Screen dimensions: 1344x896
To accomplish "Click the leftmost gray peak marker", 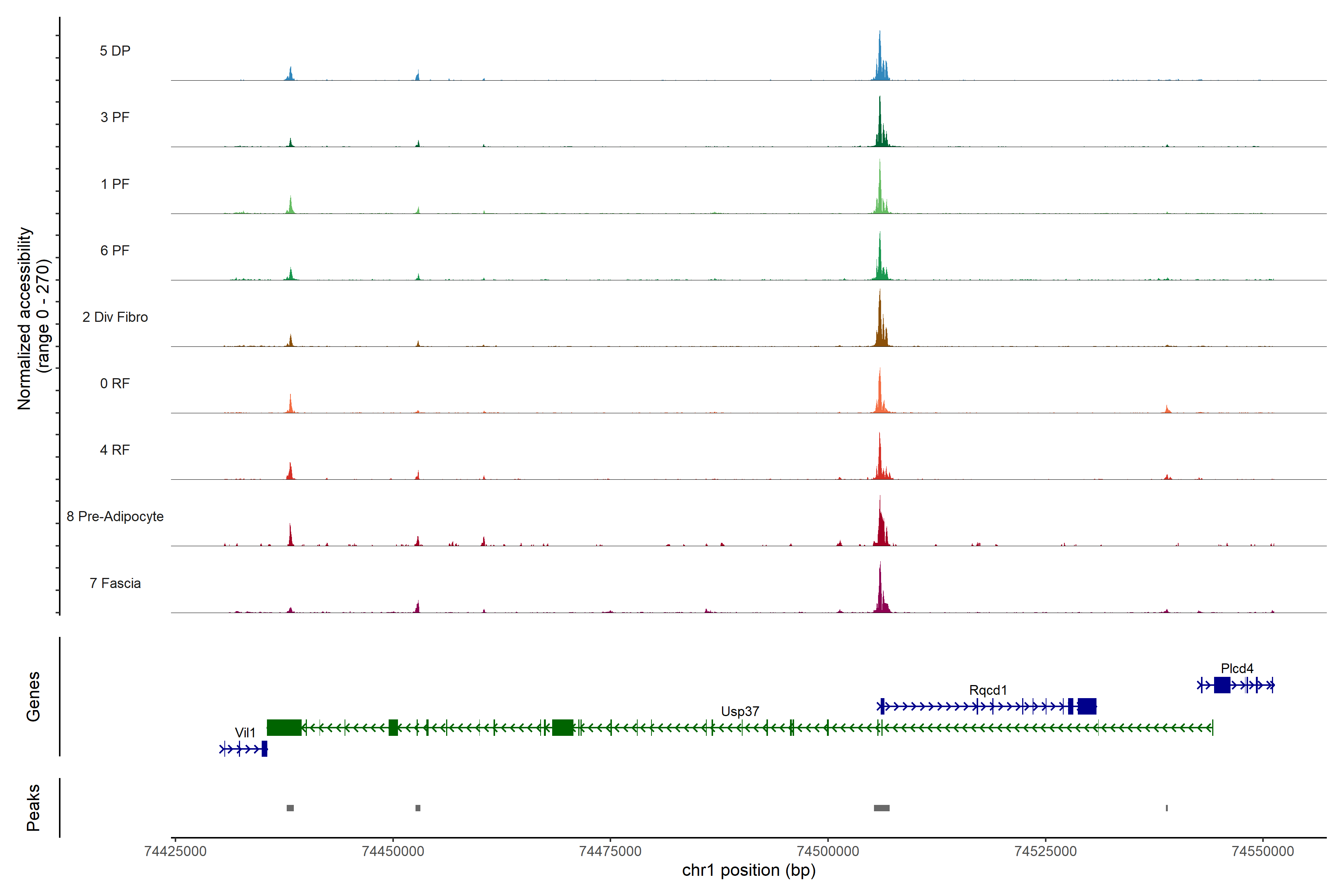I will pos(290,808).
